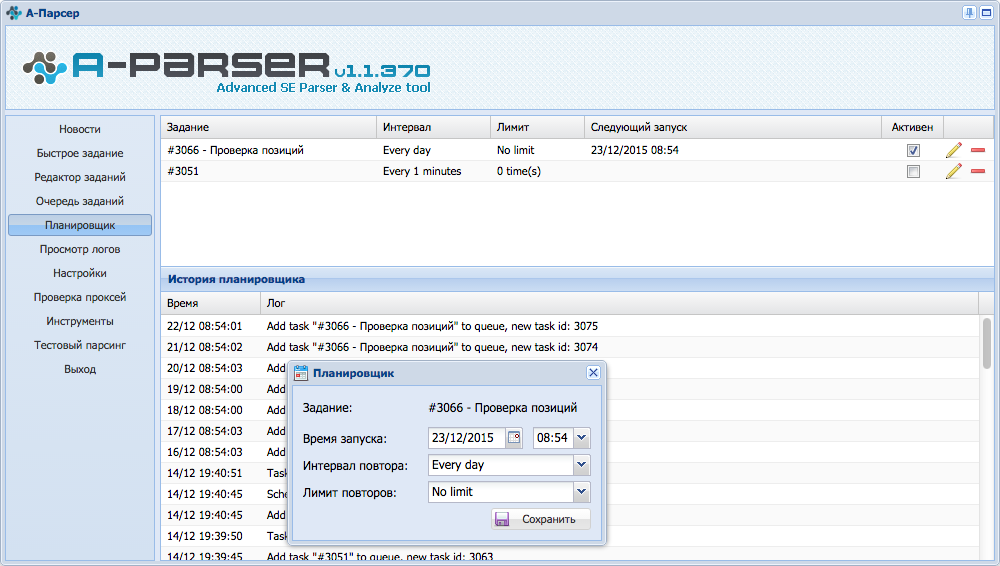1000x566 pixels.
Task: Click the Планировщик dialog calendar title icon
Action: point(301,373)
